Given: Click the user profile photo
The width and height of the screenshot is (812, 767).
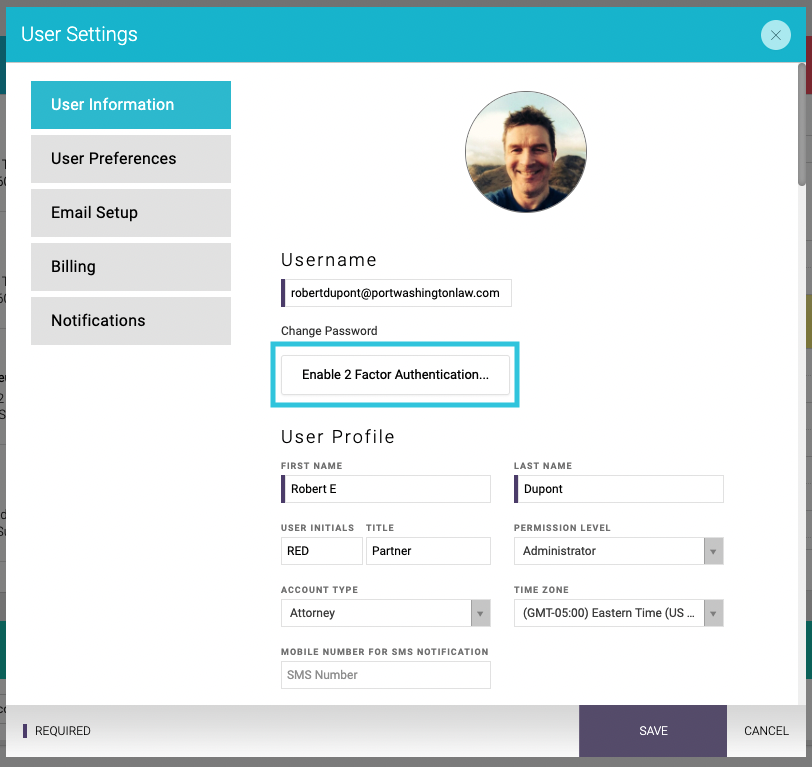Looking at the screenshot, I should [x=526, y=152].
